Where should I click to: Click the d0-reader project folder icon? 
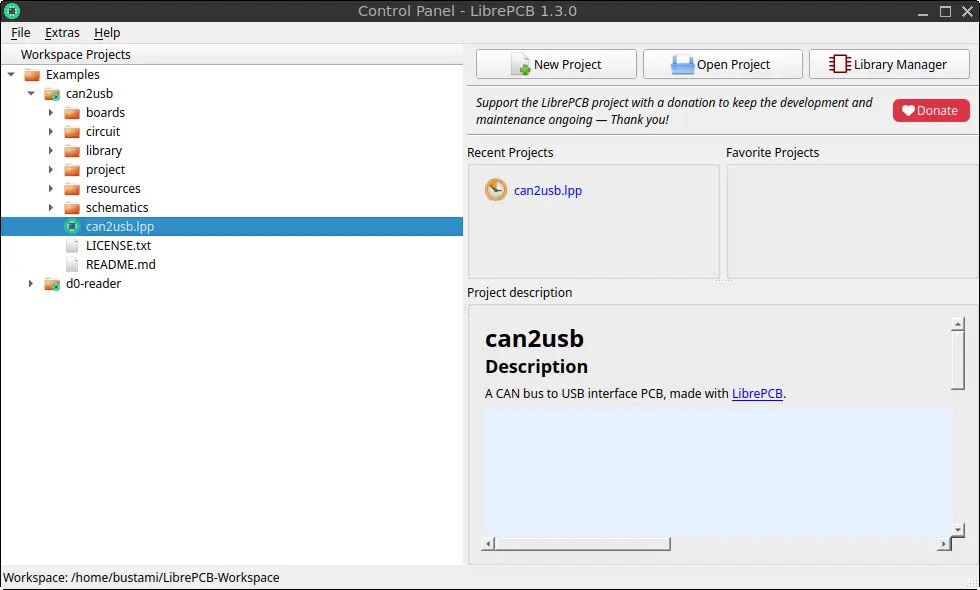52,284
